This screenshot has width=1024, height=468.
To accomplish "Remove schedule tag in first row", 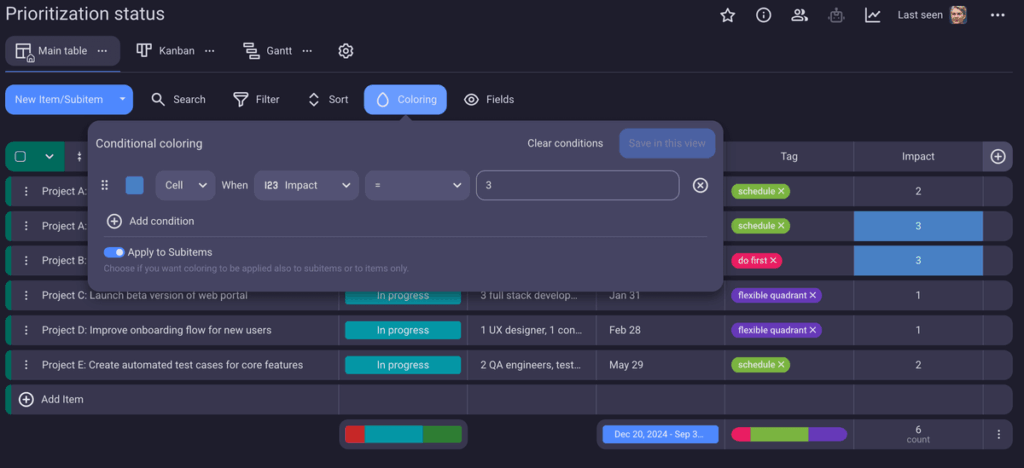I will [781, 191].
